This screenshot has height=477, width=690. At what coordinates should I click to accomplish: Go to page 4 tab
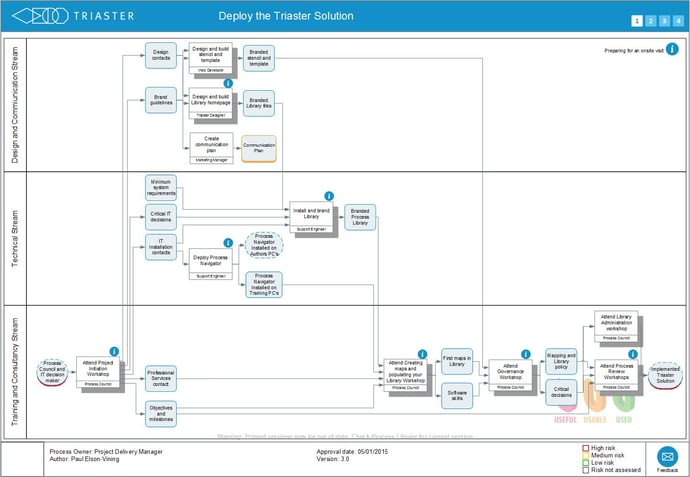coord(678,21)
